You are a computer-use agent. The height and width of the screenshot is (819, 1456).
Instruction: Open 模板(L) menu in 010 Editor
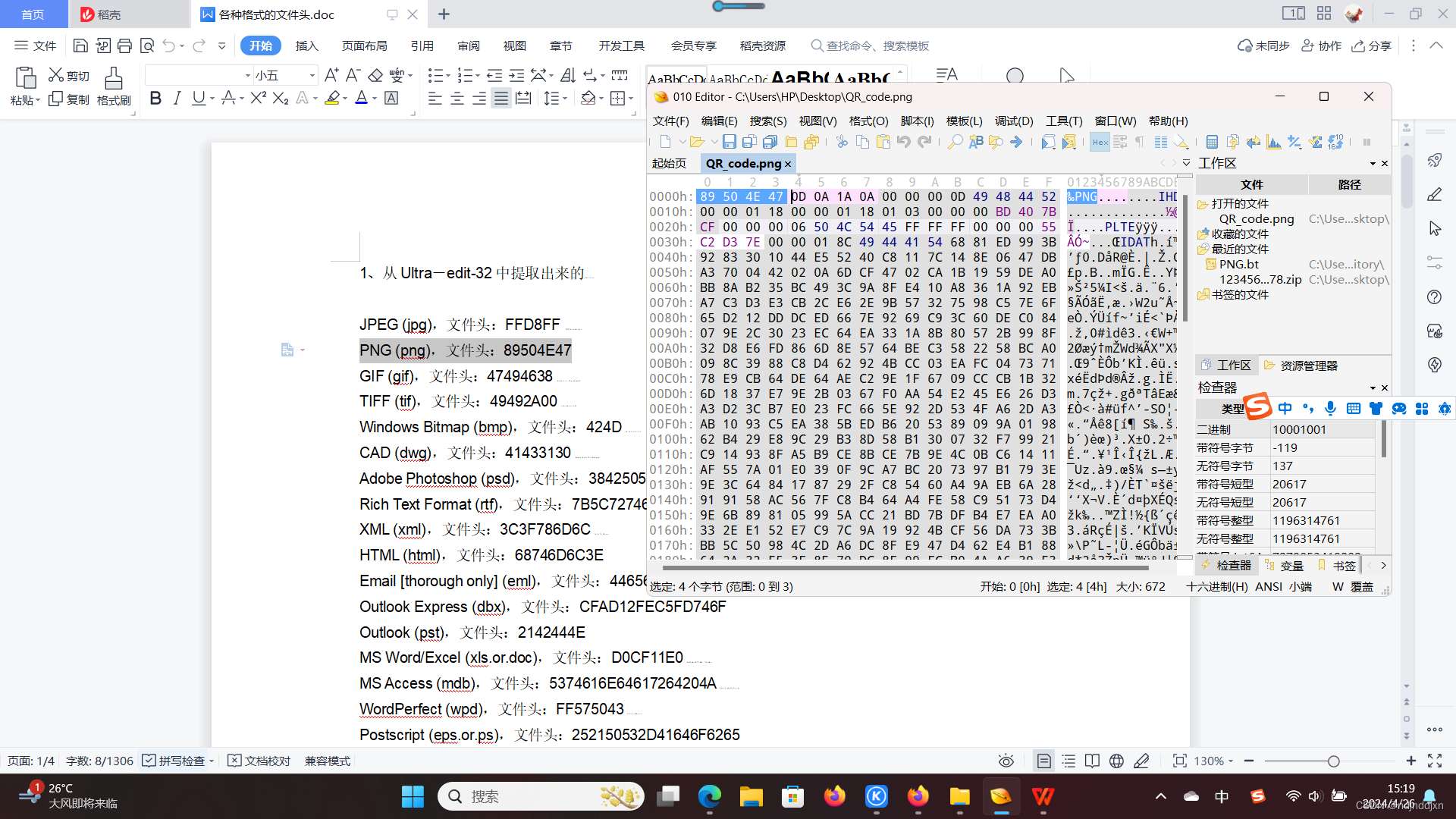tap(964, 121)
